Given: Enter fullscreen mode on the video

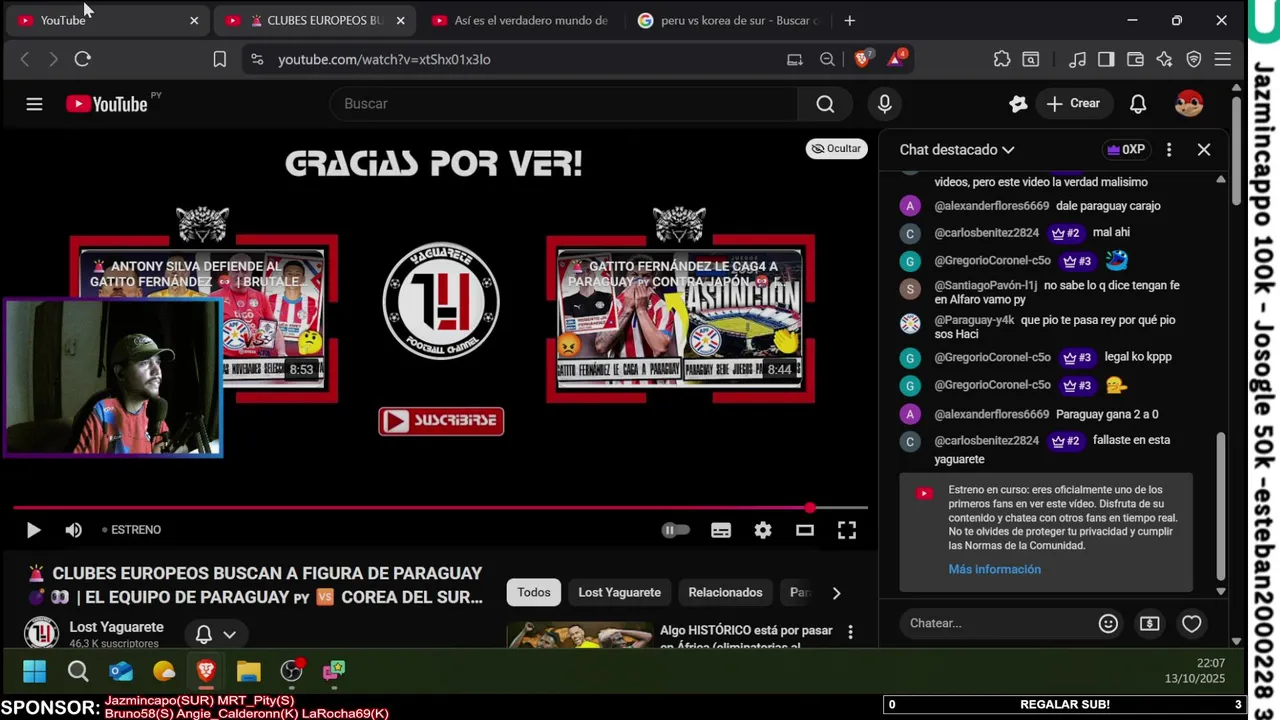Looking at the screenshot, I should [846, 530].
